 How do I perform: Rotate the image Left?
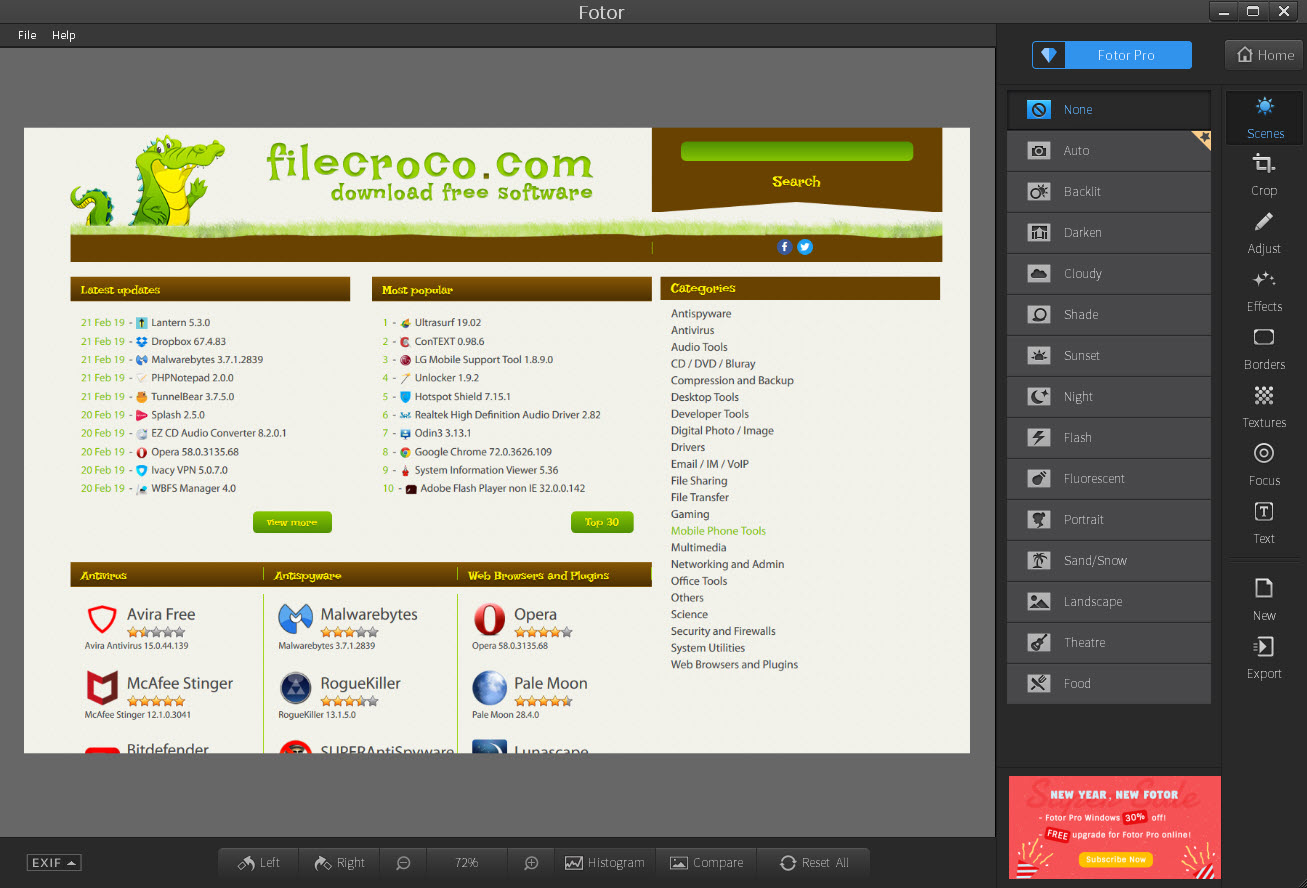coord(259,863)
